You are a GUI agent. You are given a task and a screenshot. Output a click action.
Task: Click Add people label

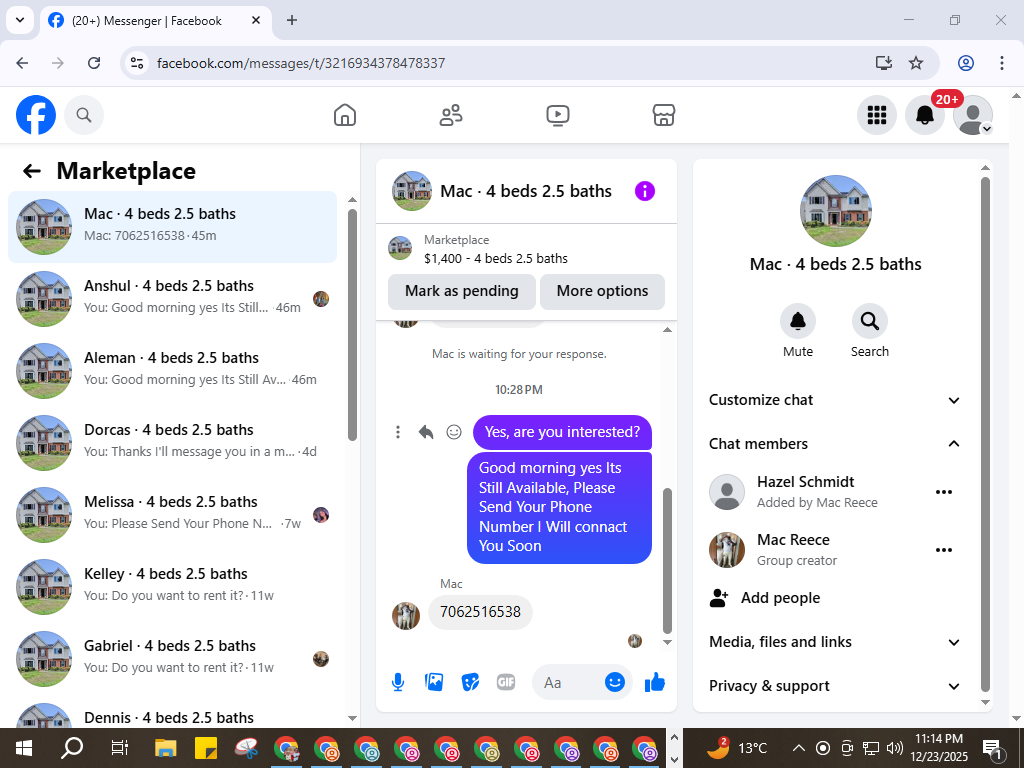pos(780,598)
